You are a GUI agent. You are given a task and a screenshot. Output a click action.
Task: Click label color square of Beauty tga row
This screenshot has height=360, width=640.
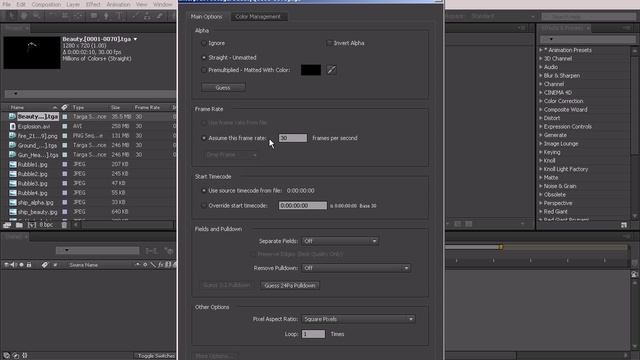point(64,117)
